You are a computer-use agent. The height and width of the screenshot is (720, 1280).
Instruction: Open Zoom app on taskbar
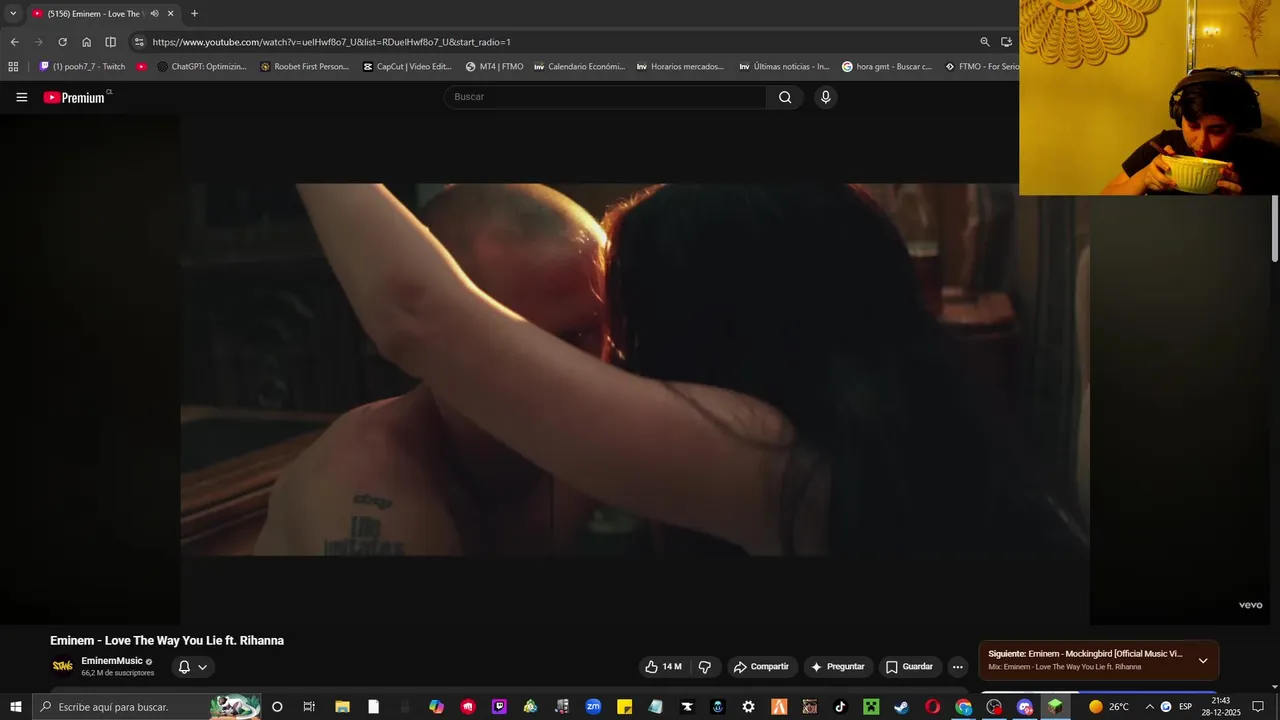coord(593,707)
